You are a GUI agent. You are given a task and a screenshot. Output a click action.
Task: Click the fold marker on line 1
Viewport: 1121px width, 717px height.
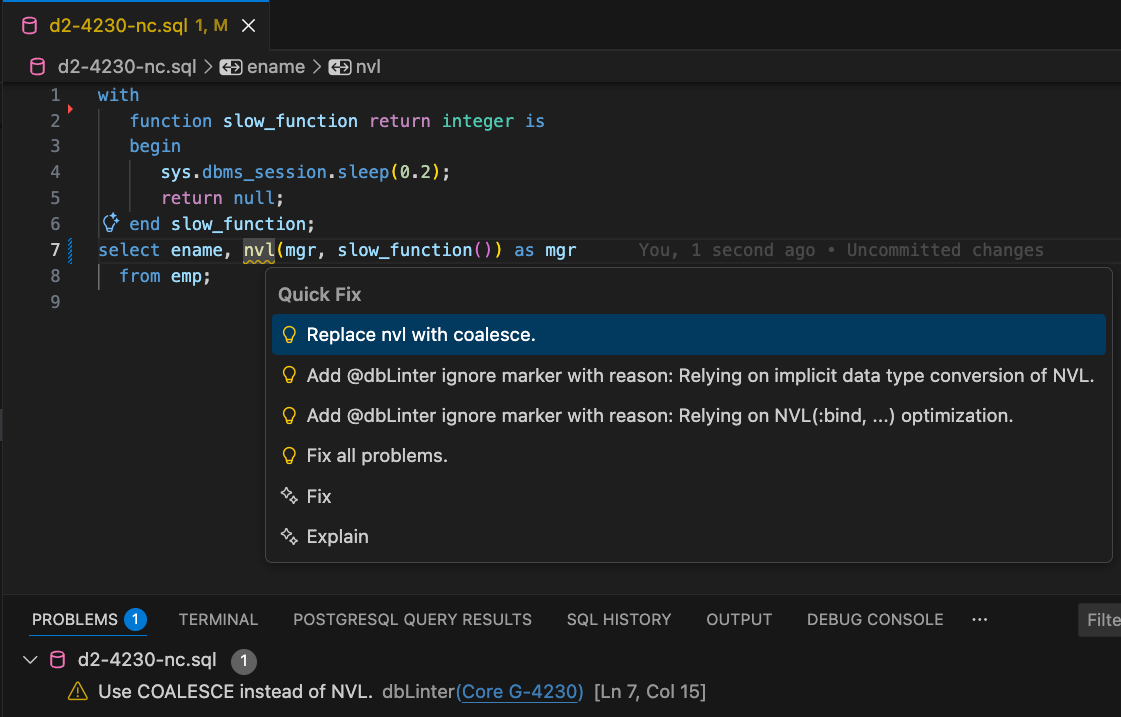coord(69,108)
